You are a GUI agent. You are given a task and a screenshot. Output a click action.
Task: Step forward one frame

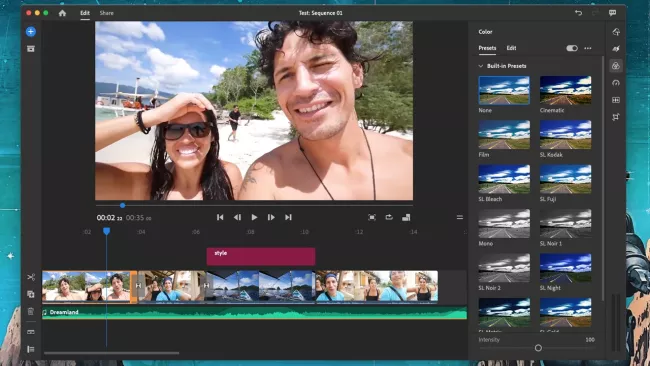pyautogui.click(x=271, y=217)
